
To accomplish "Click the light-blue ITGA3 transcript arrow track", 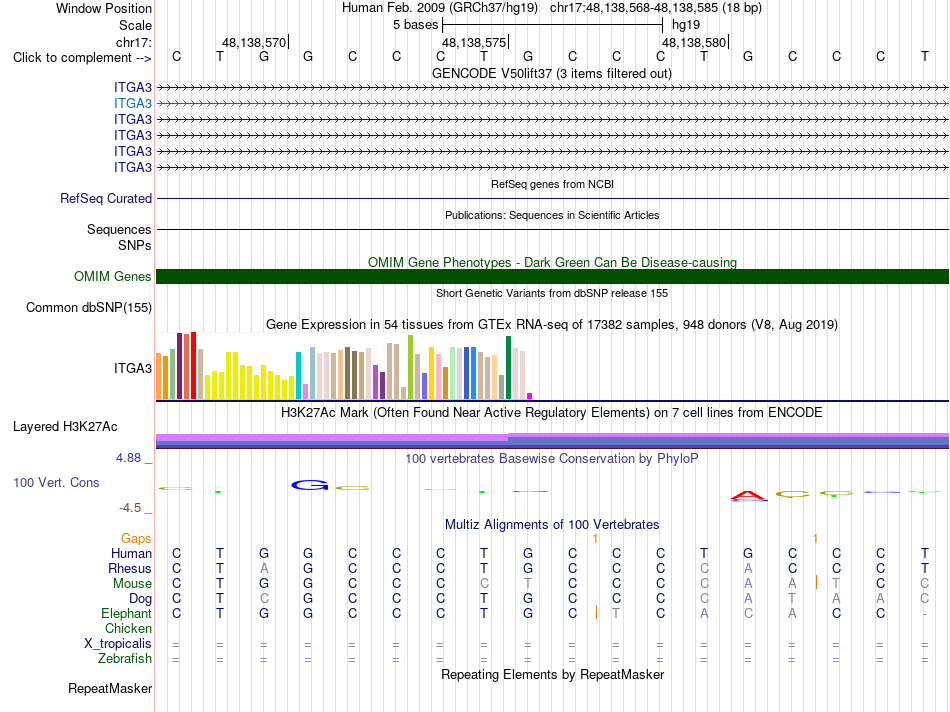I will [552, 104].
